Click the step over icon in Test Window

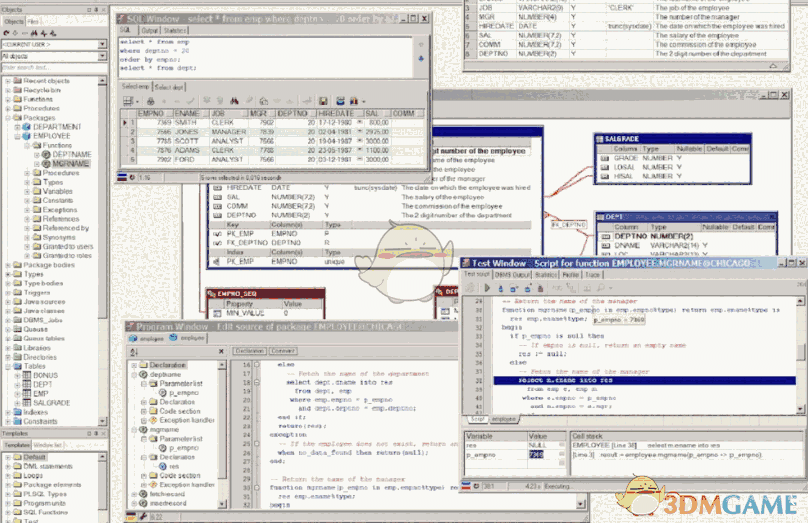(x=514, y=289)
